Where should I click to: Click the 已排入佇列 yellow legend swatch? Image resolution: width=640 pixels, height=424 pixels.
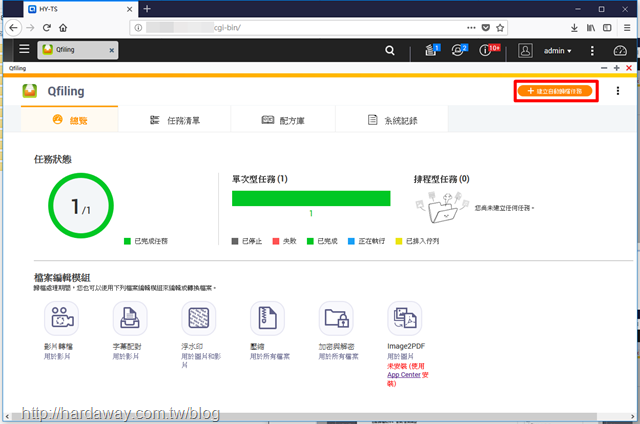pyautogui.click(x=399, y=241)
